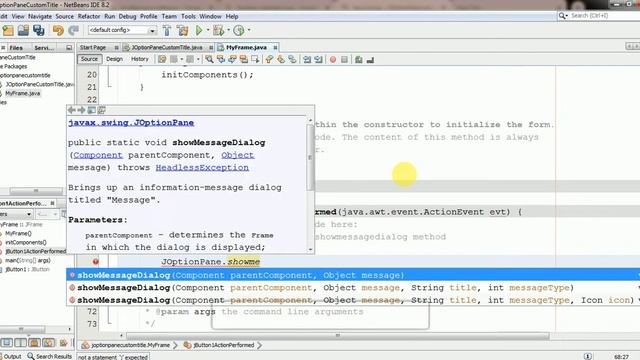This screenshot has width=640, height=360.
Task: Click the Undo toolbar icon
Action: pyautogui.click(x=58, y=30)
